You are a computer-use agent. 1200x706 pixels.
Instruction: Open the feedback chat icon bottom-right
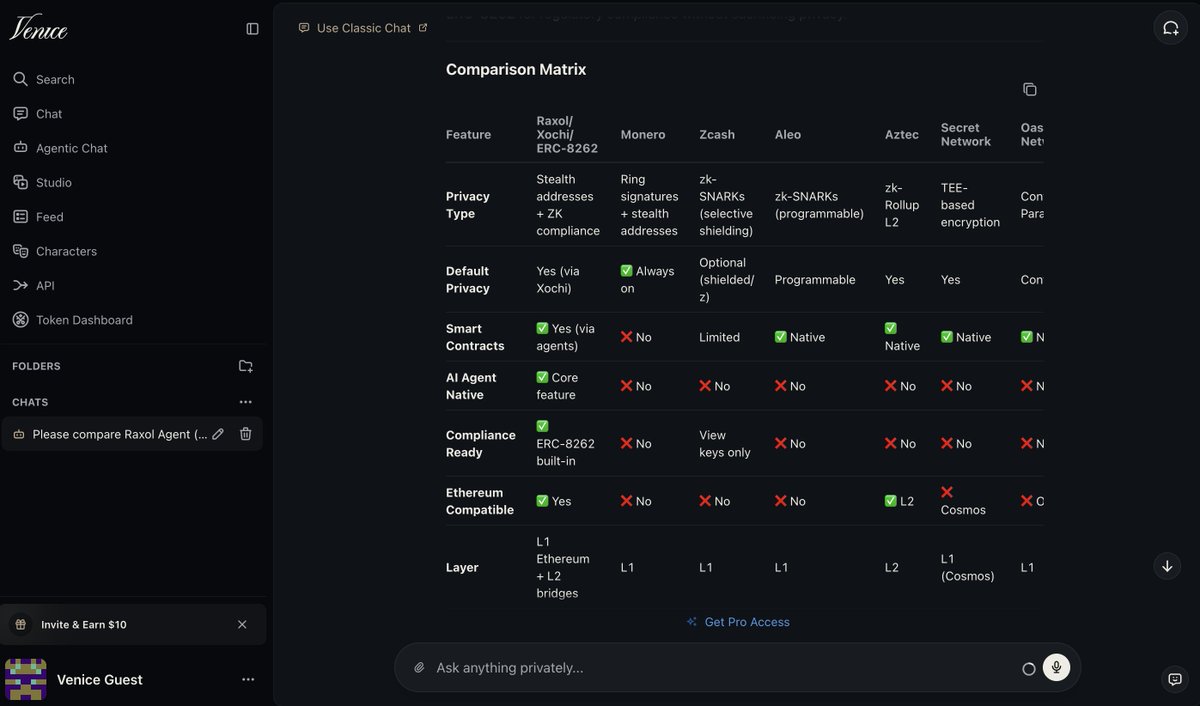click(1175, 679)
